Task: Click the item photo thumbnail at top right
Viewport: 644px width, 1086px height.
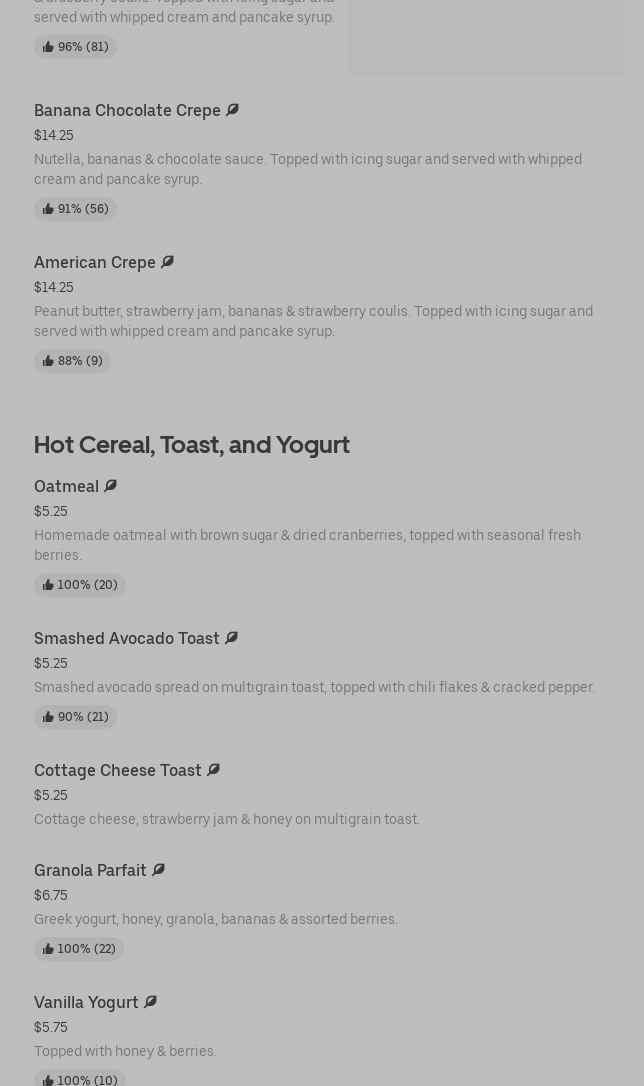Action: (x=486, y=37)
